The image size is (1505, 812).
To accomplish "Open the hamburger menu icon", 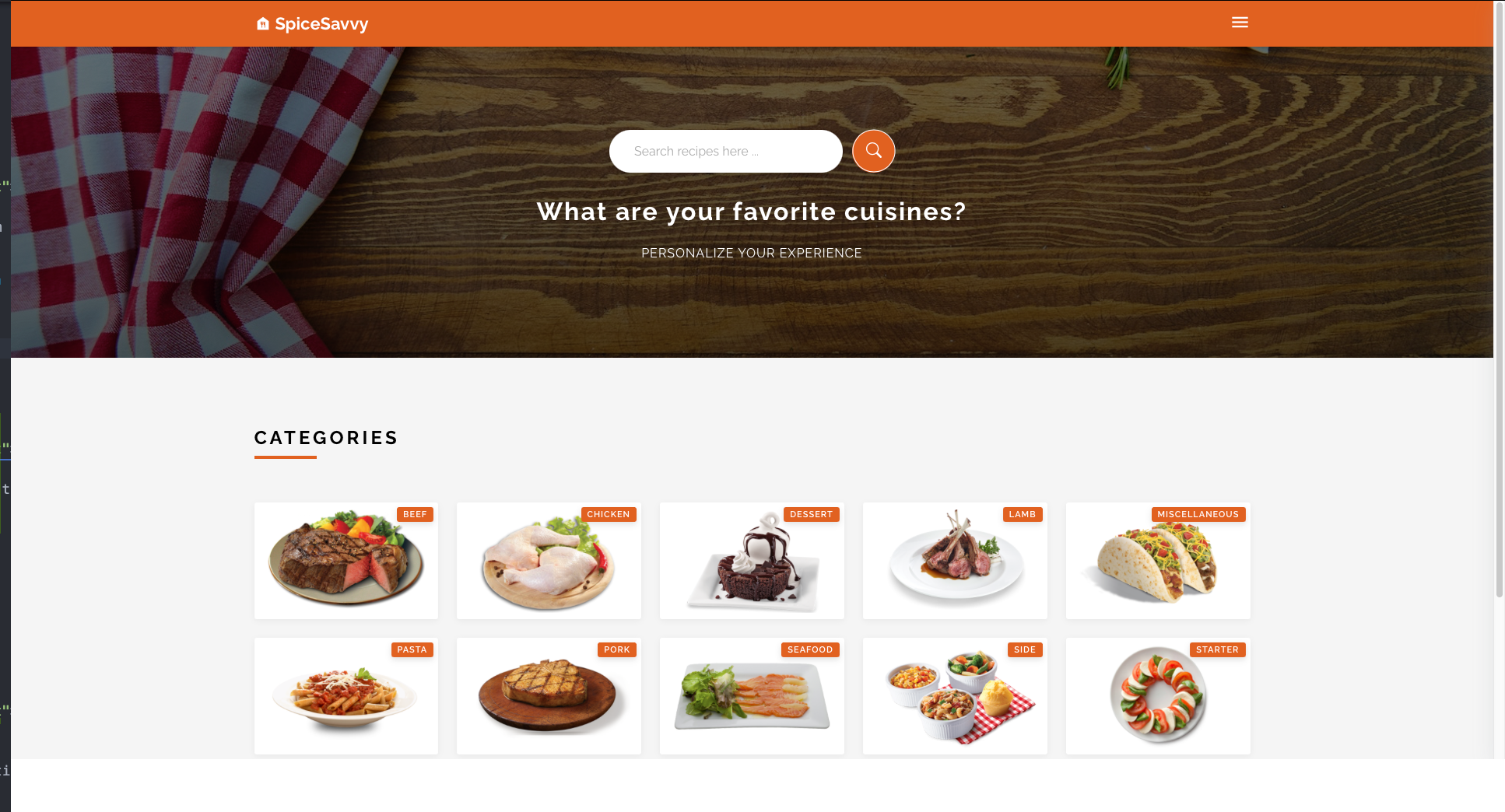I will click(x=1240, y=23).
